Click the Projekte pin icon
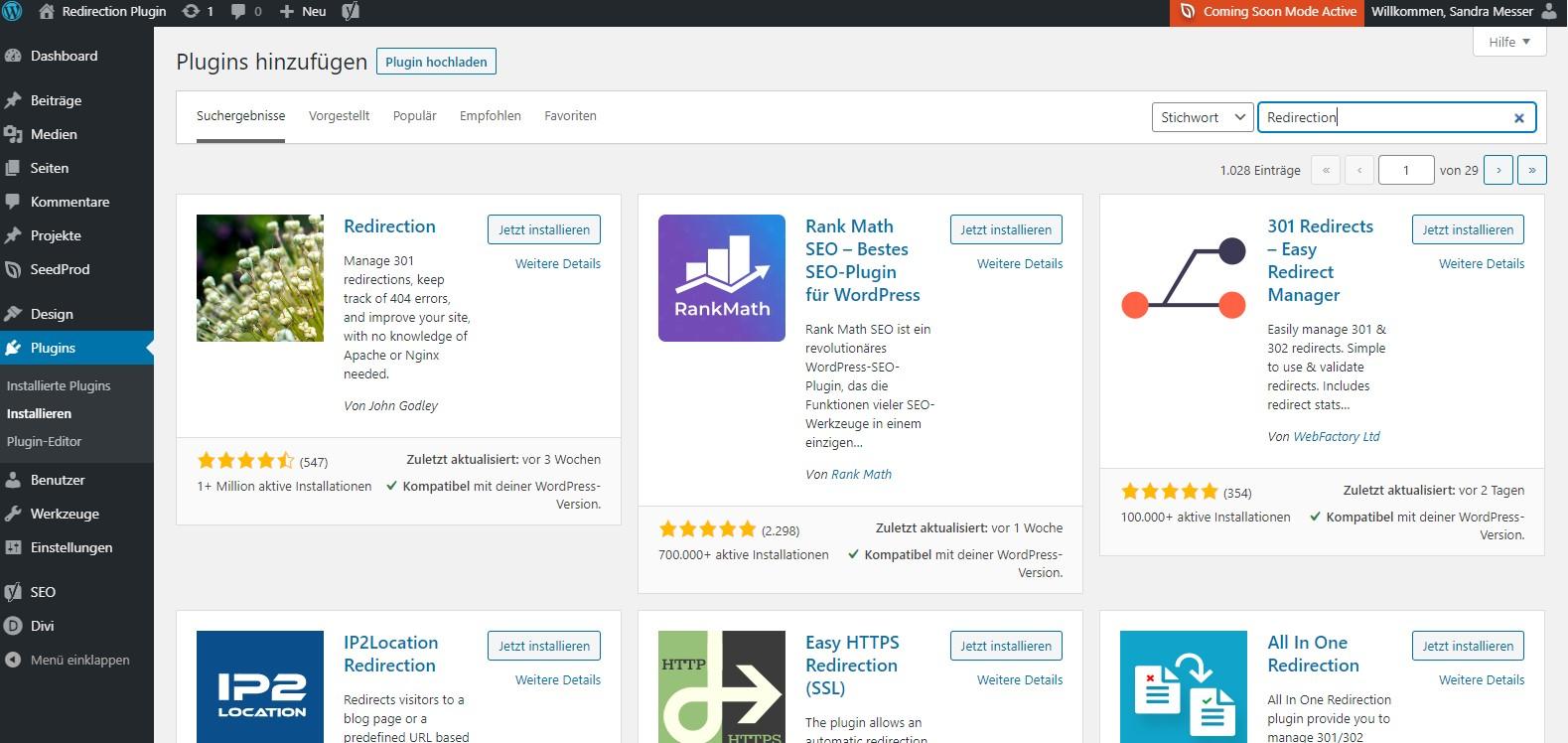The width and height of the screenshot is (1568, 743). (13, 235)
